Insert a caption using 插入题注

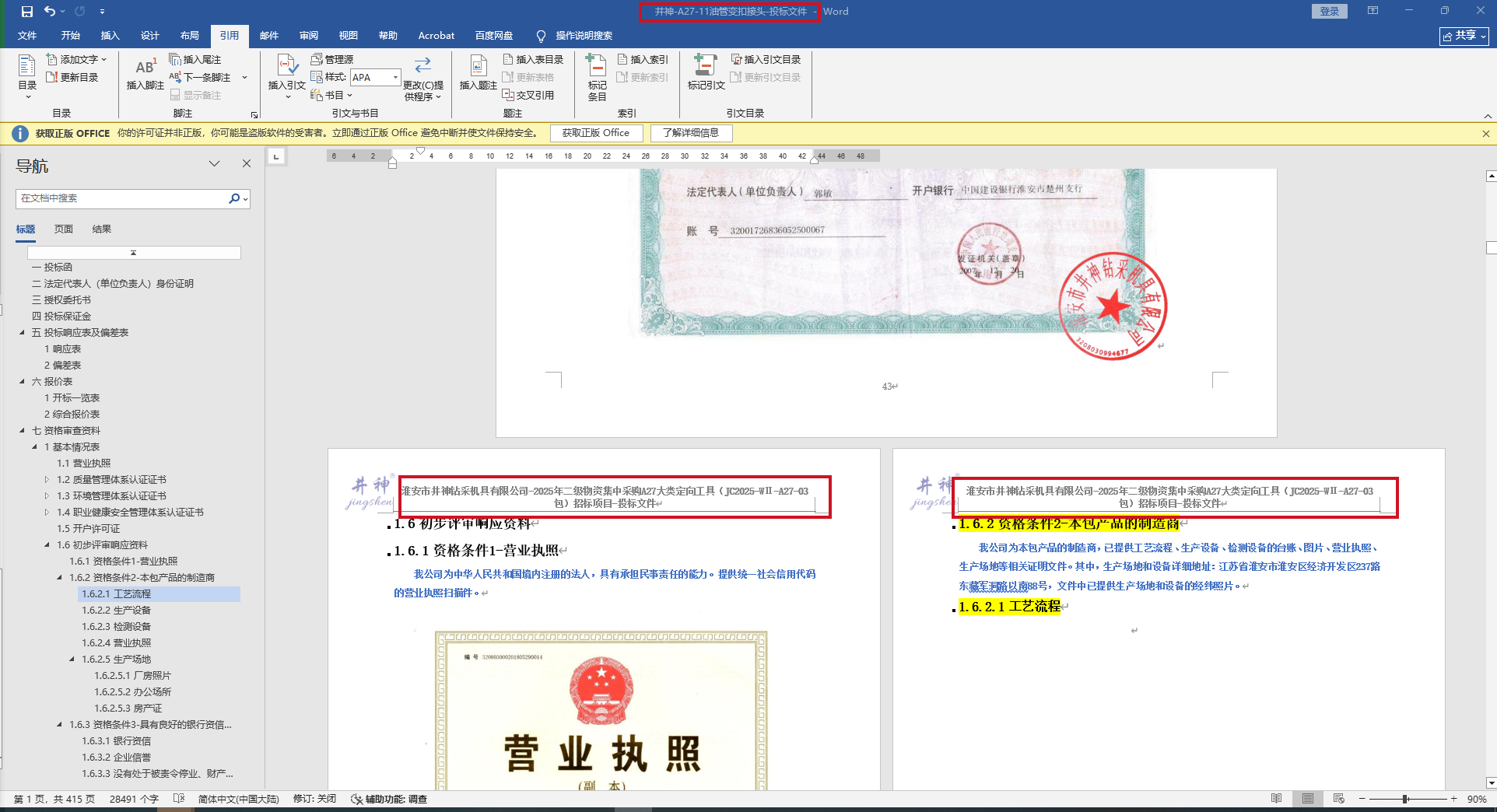[x=478, y=72]
